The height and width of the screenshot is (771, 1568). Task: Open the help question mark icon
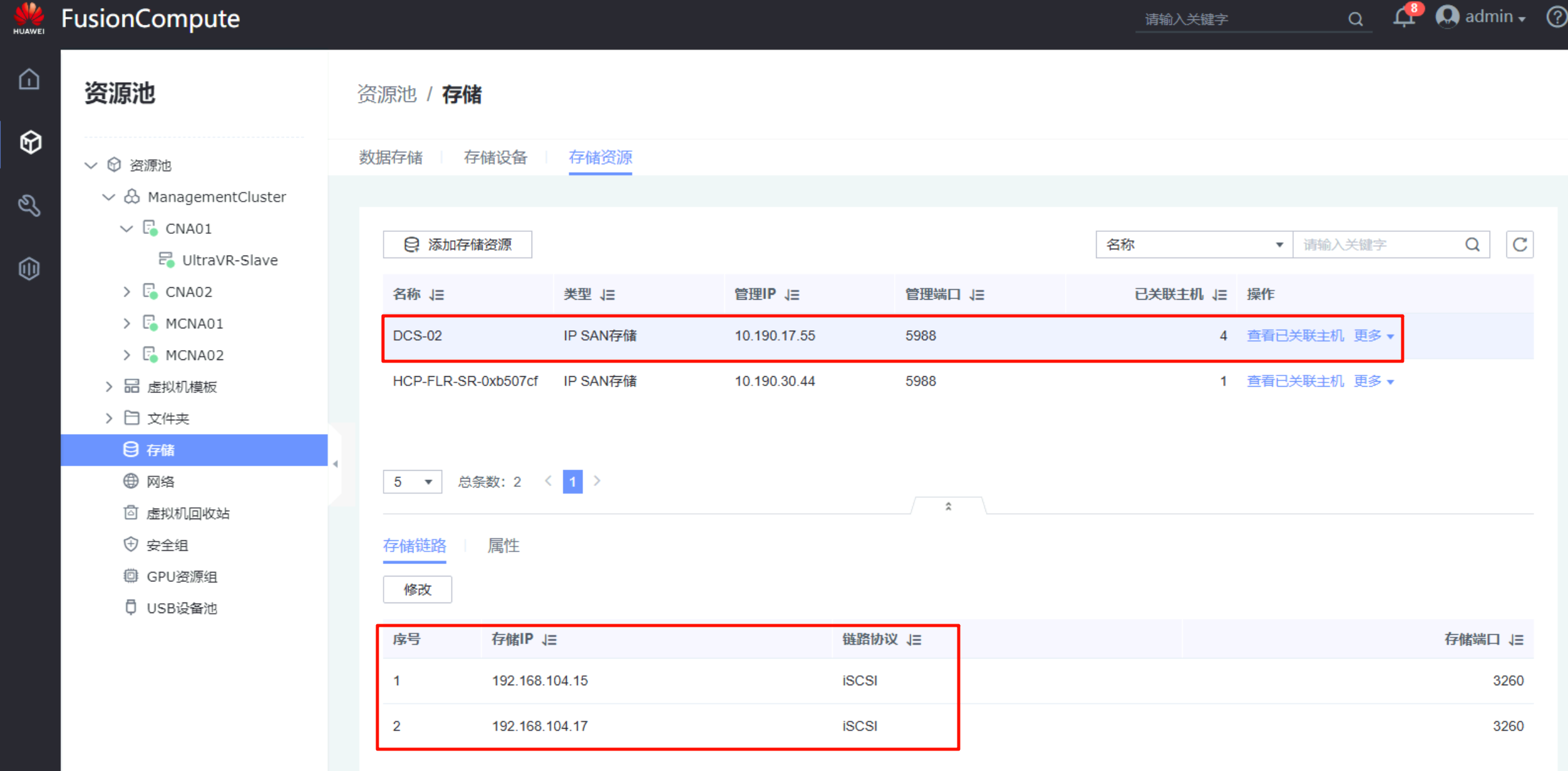1557,17
